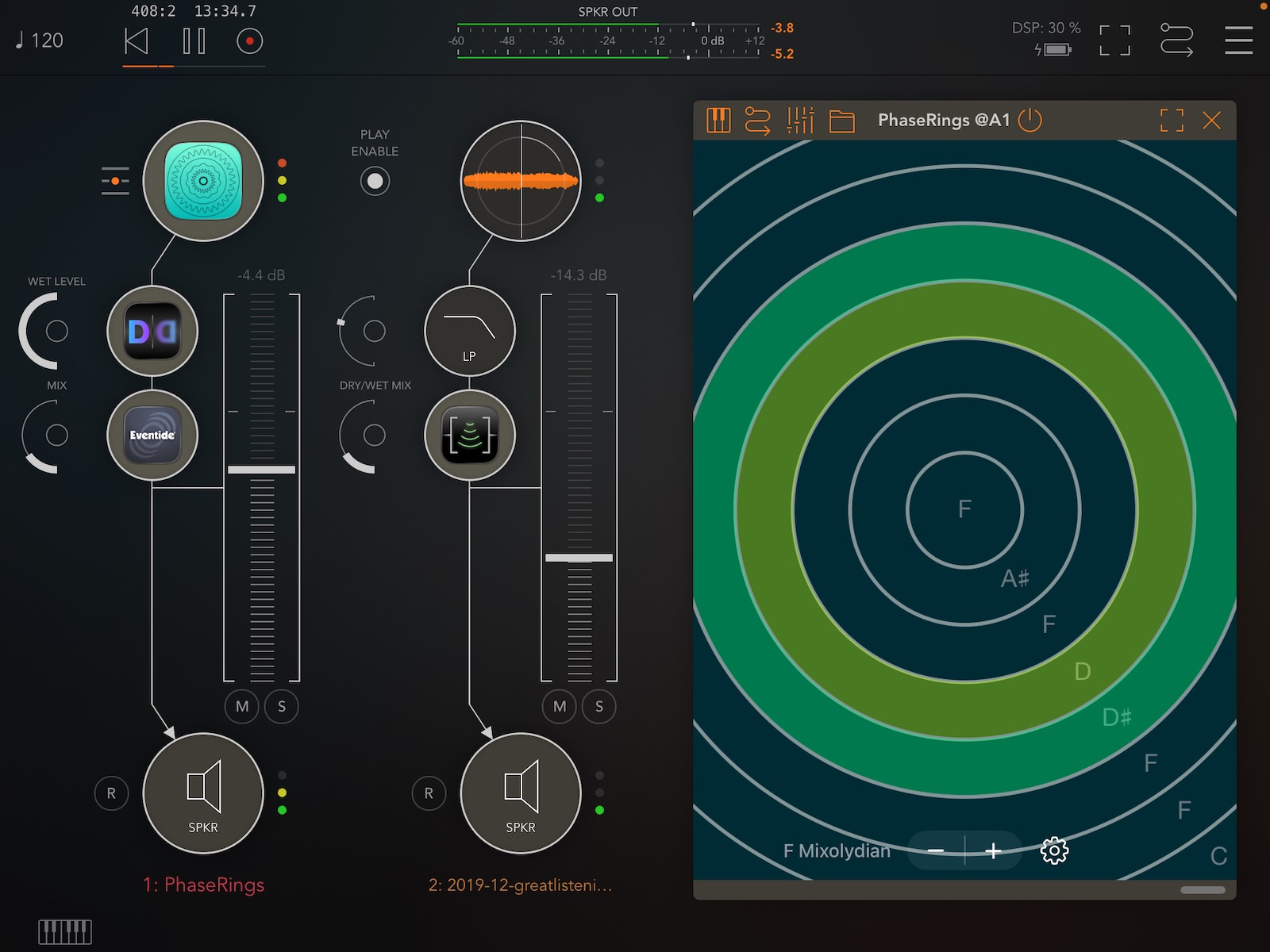Open presets folder in PhaseRings window
The height and width of the screenshot is (952, 1270).
click(842, 121)
